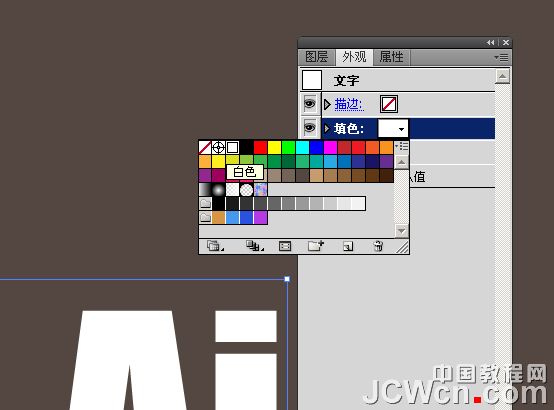Pick the light blue swatch in second row

tap(330, 162)
